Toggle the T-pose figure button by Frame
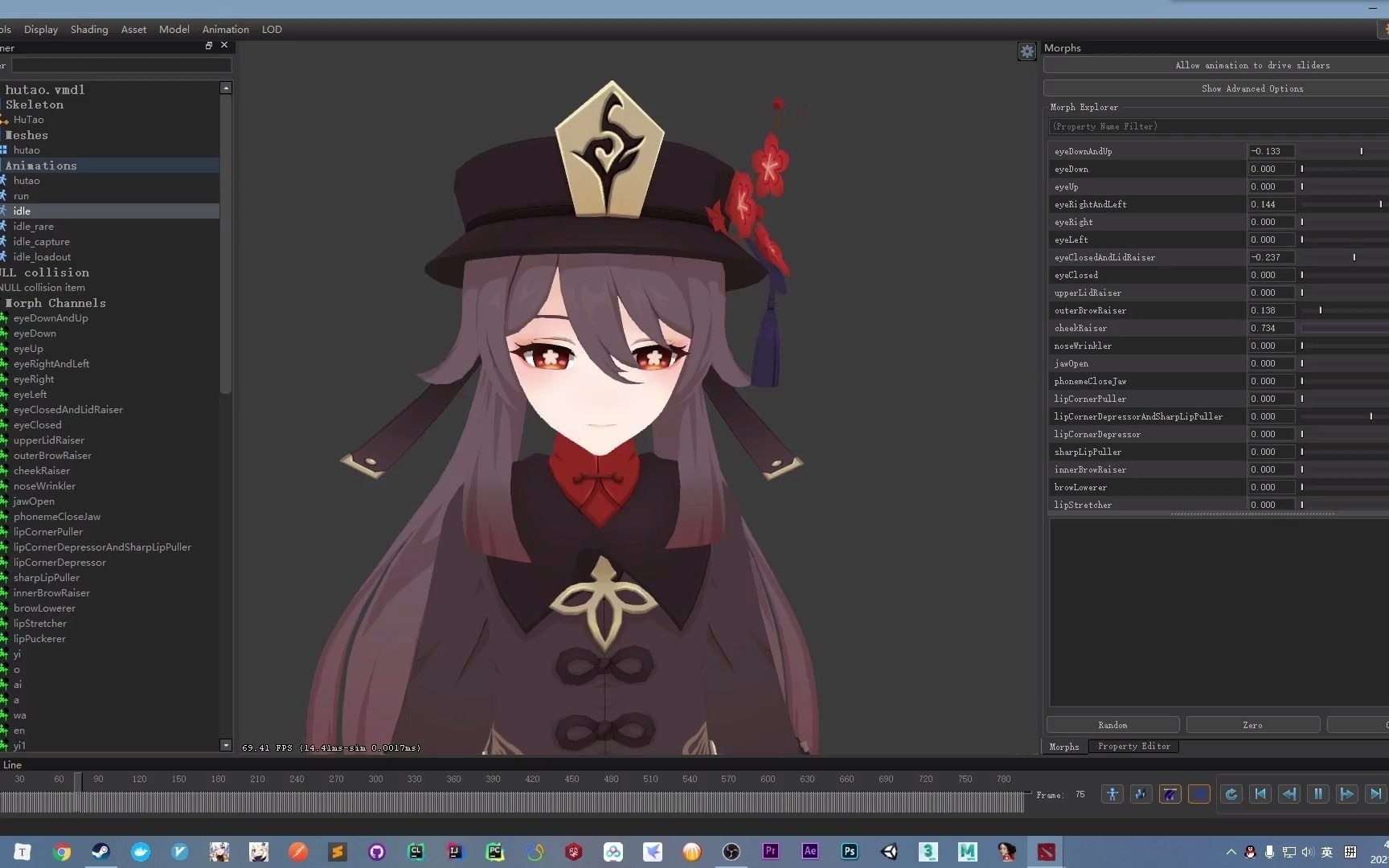 click(x=1112, y=794)
